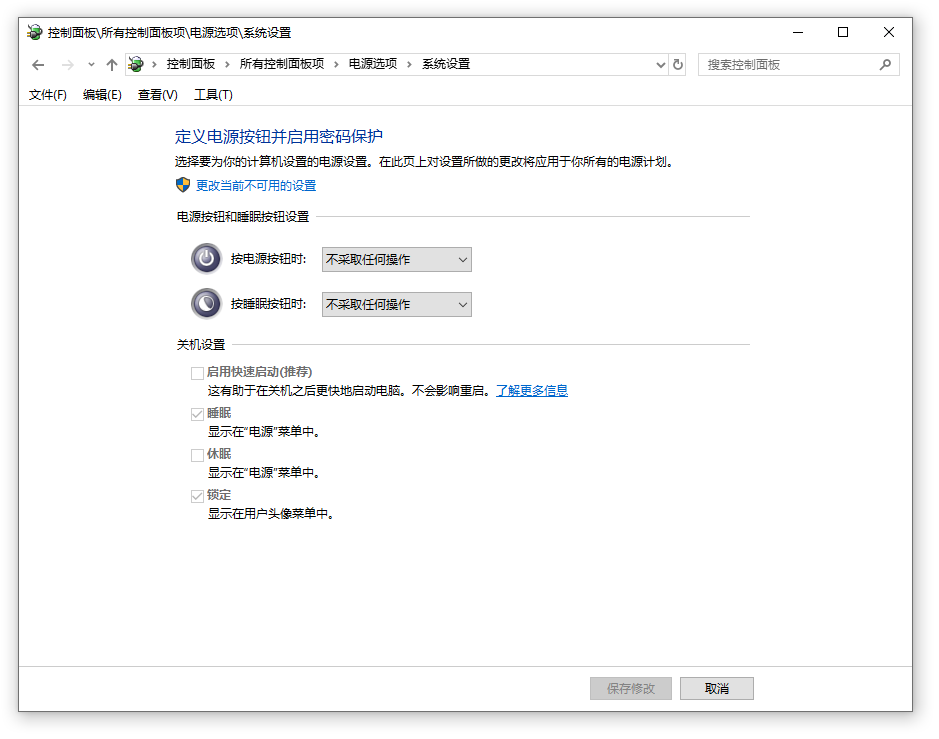Click the recent locations down chevron

coord(91,65)
